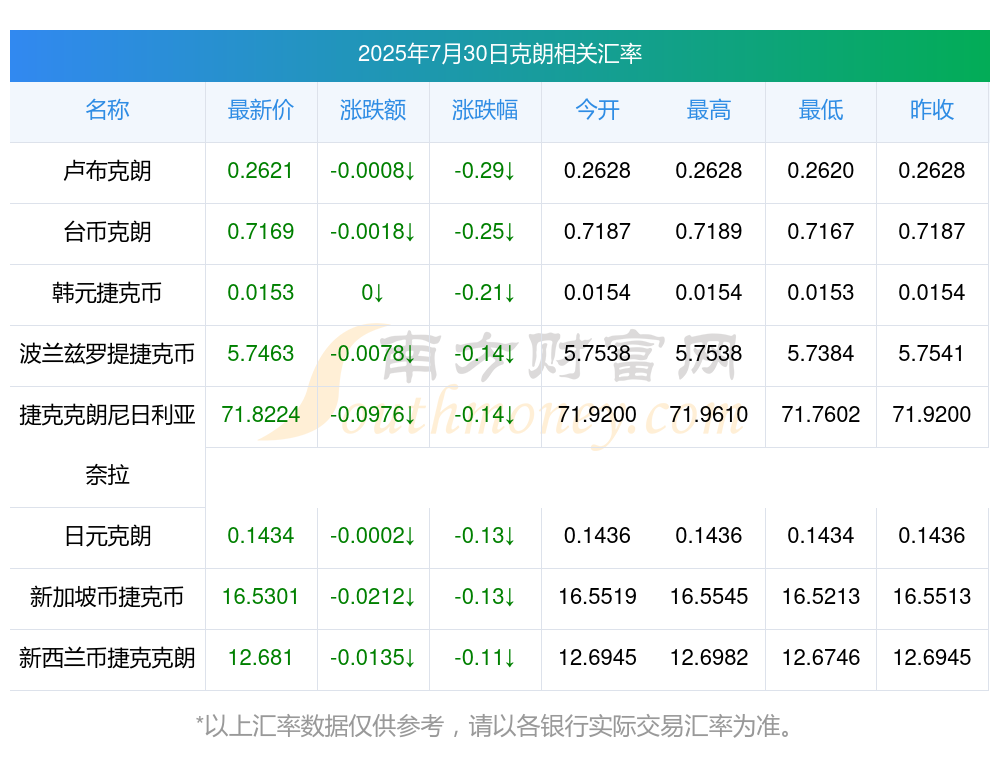The height and width of the screenshot is (757, 1000).
Task: Open the 日元克朗 row name
Action: [x=107, y=536]
